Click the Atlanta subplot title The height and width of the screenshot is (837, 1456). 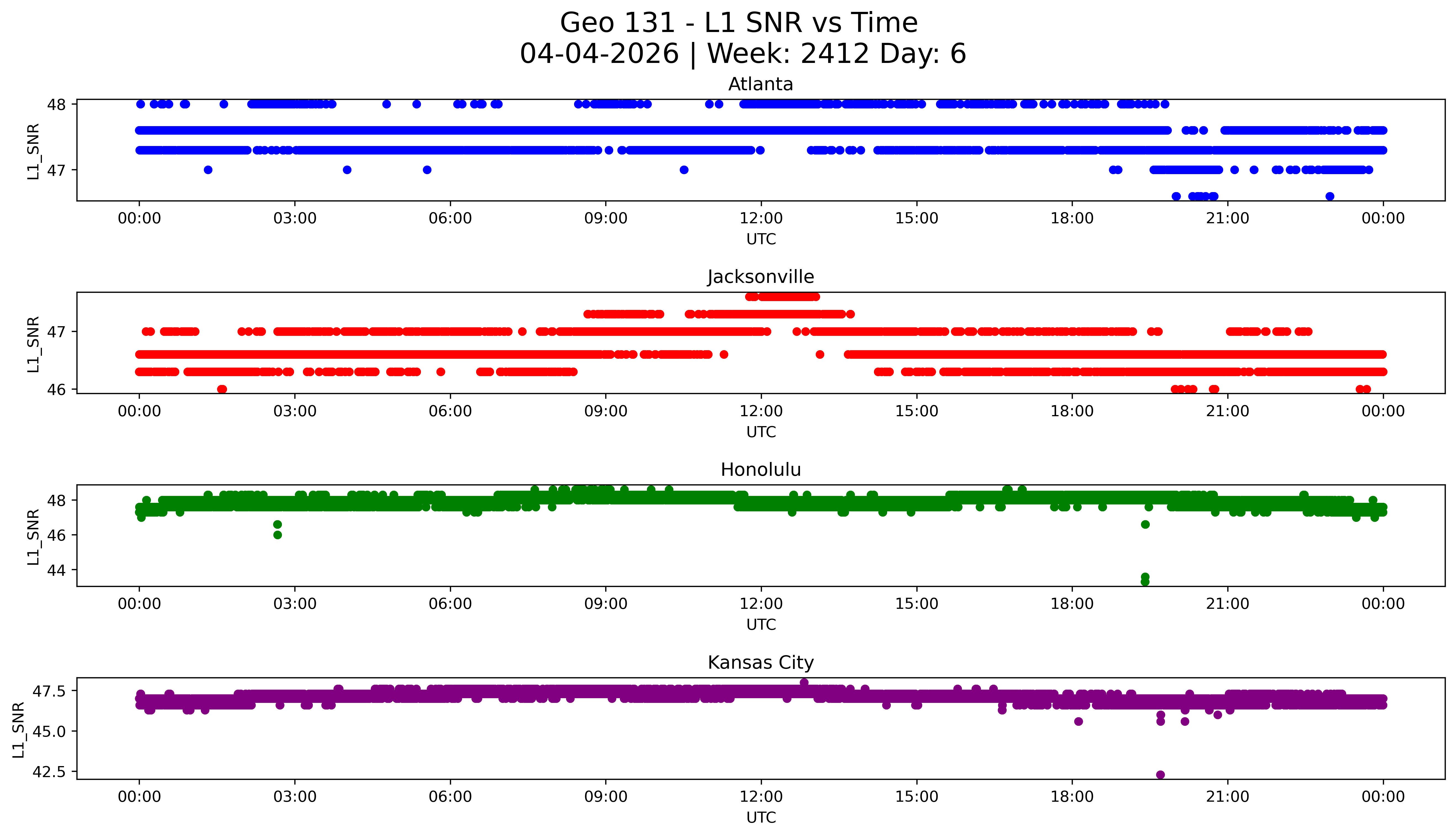tap(760, 84)
